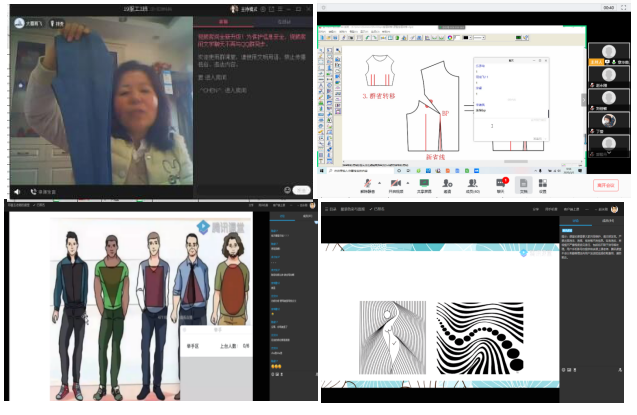Collapse the participant strip with side arrow

point(584,99)
